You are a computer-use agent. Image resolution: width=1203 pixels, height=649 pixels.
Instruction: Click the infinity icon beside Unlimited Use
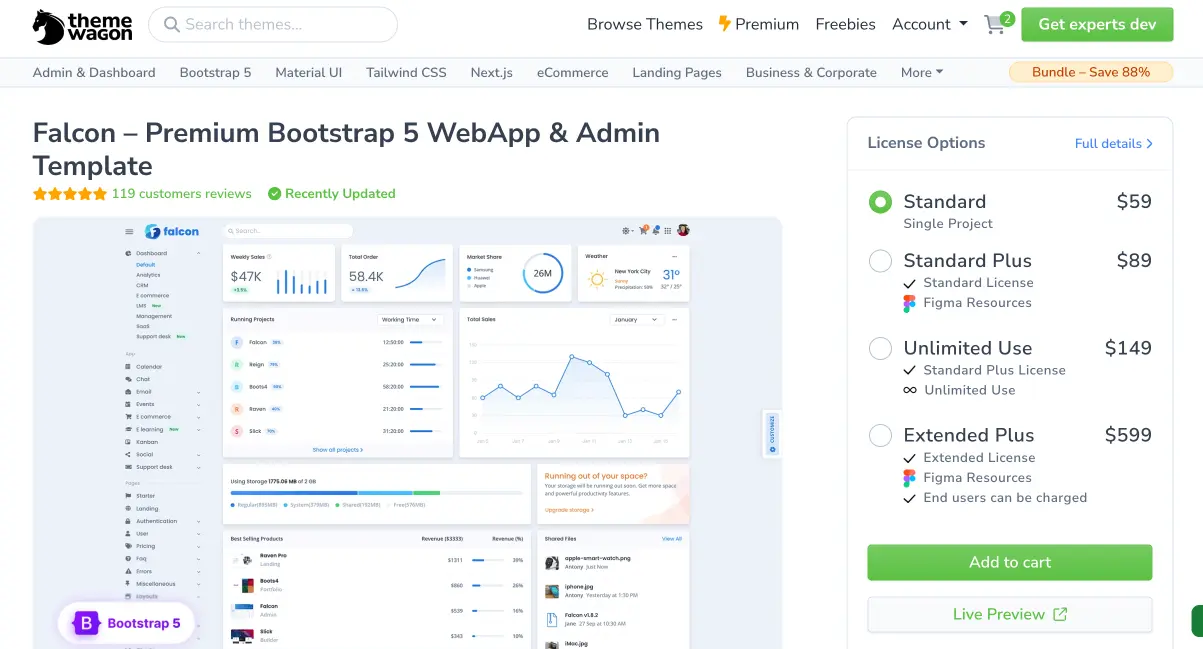click(x=910, y=390)
